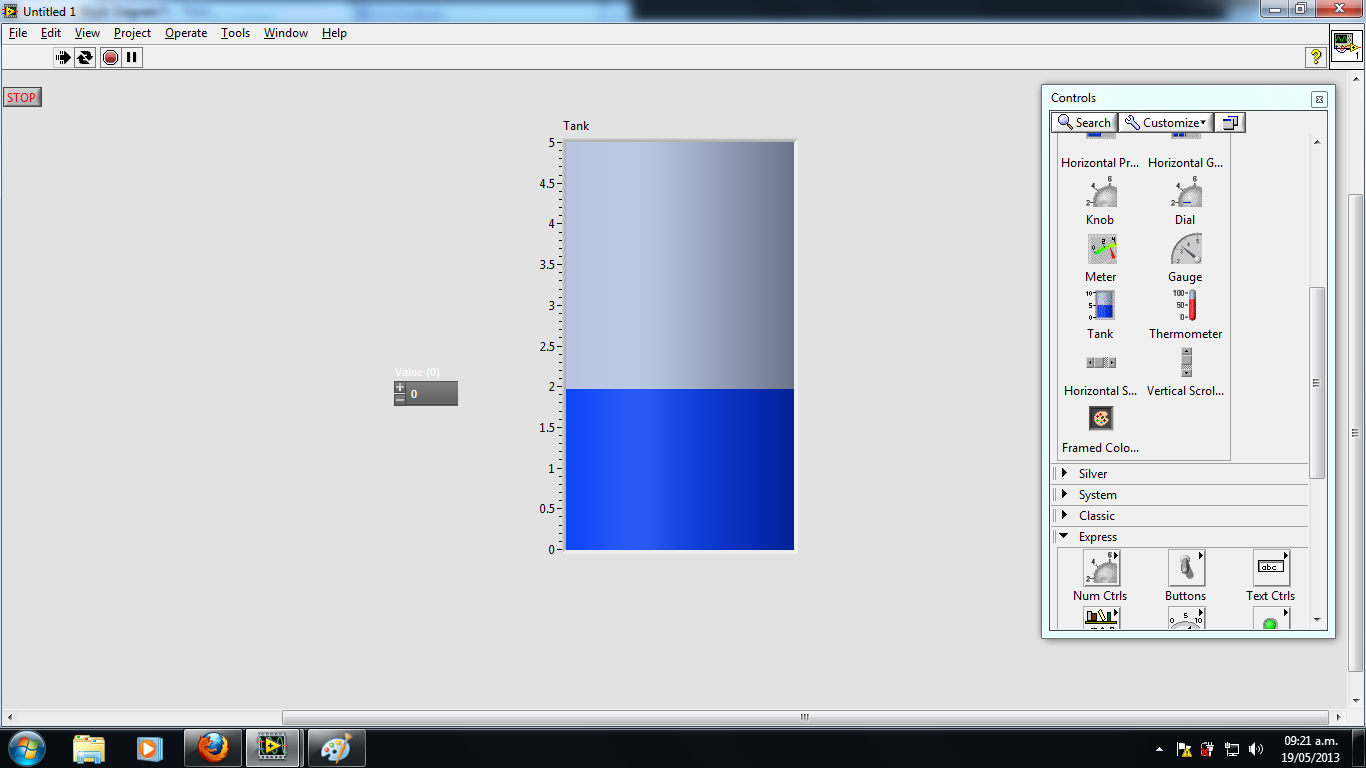Expand the Silver controls category

1094,473
